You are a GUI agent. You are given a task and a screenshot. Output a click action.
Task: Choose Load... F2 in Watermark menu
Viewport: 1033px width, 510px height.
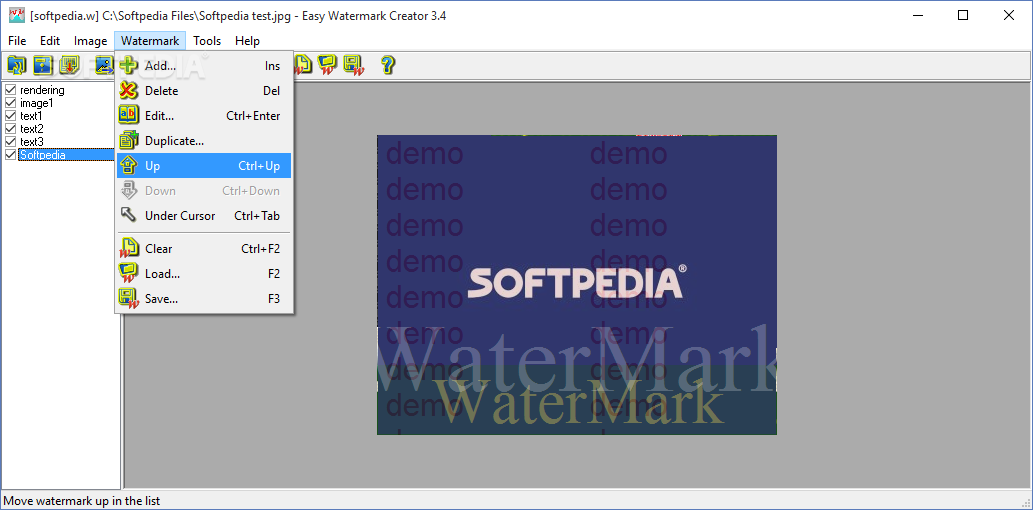coord(204,274)
